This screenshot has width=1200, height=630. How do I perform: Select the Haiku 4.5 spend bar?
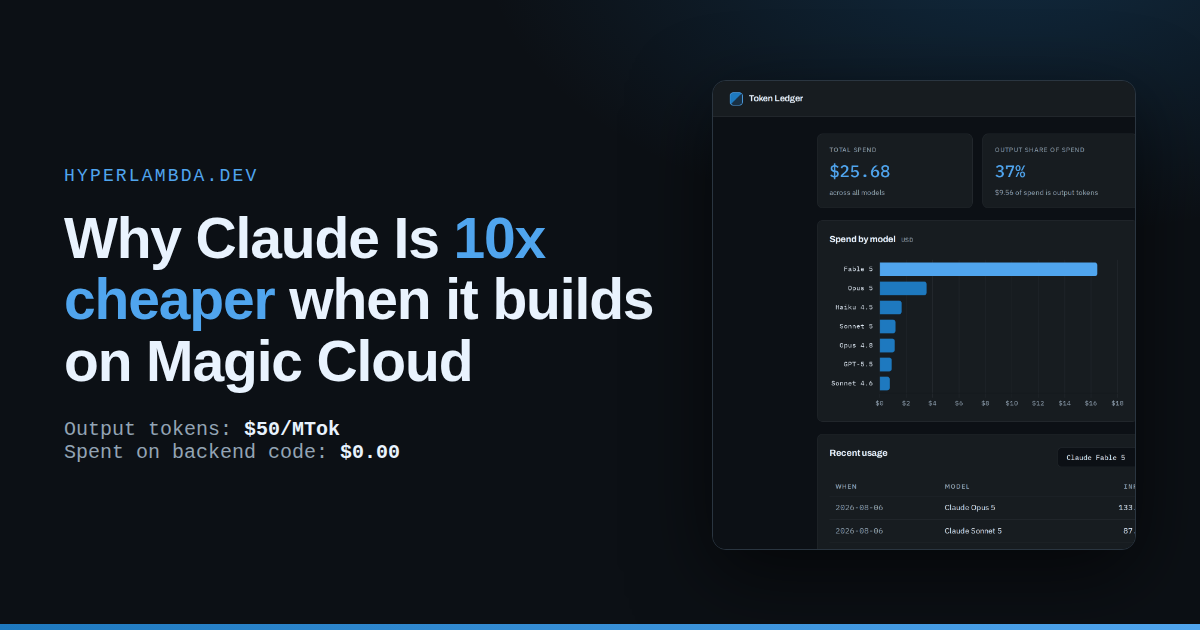pyautogui.click(x=890, y=307)
